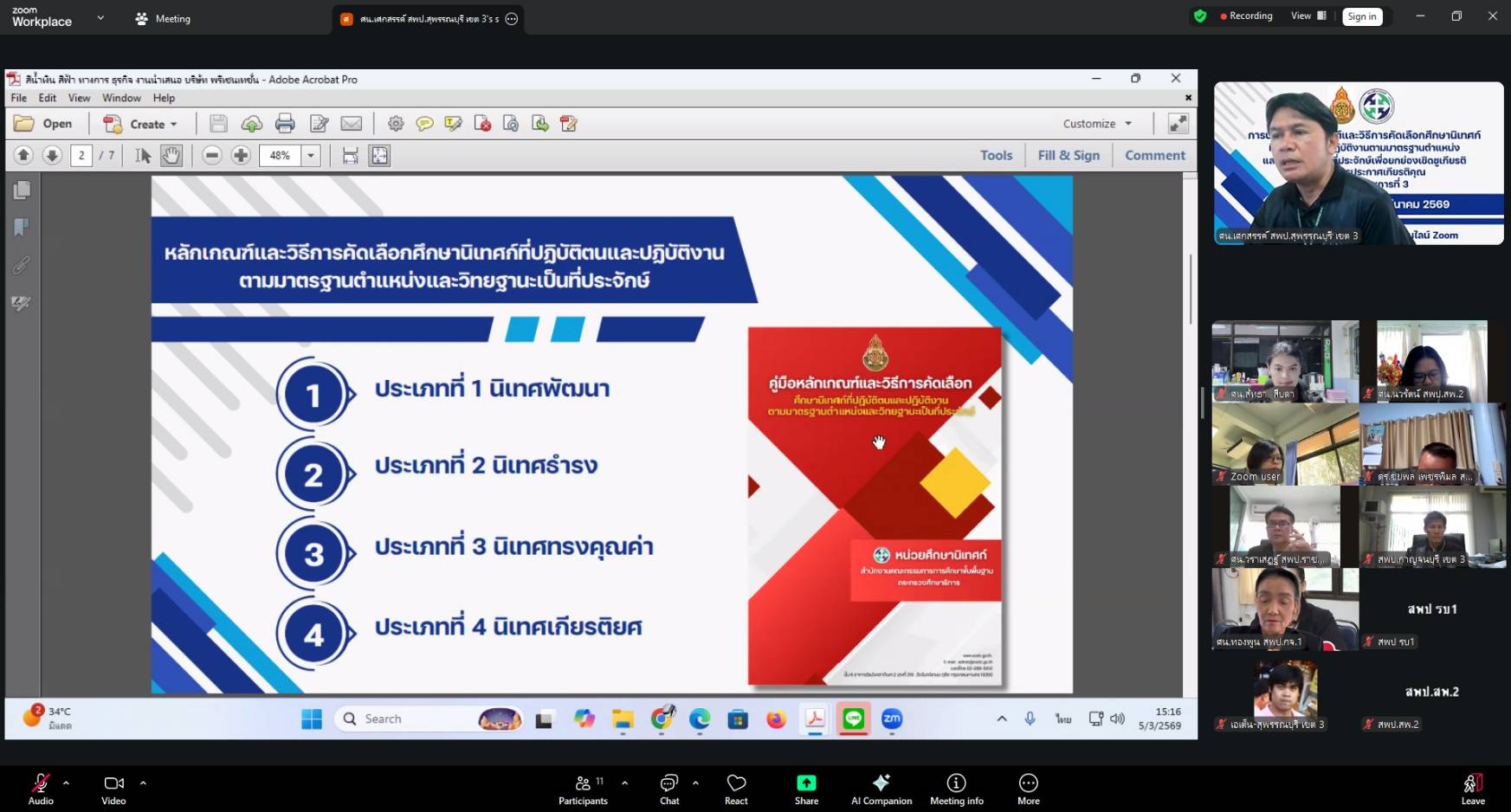This screenshot has height=812, width=1511.
Task: Open the More options menu
Action: click(x=1028, y=789)
